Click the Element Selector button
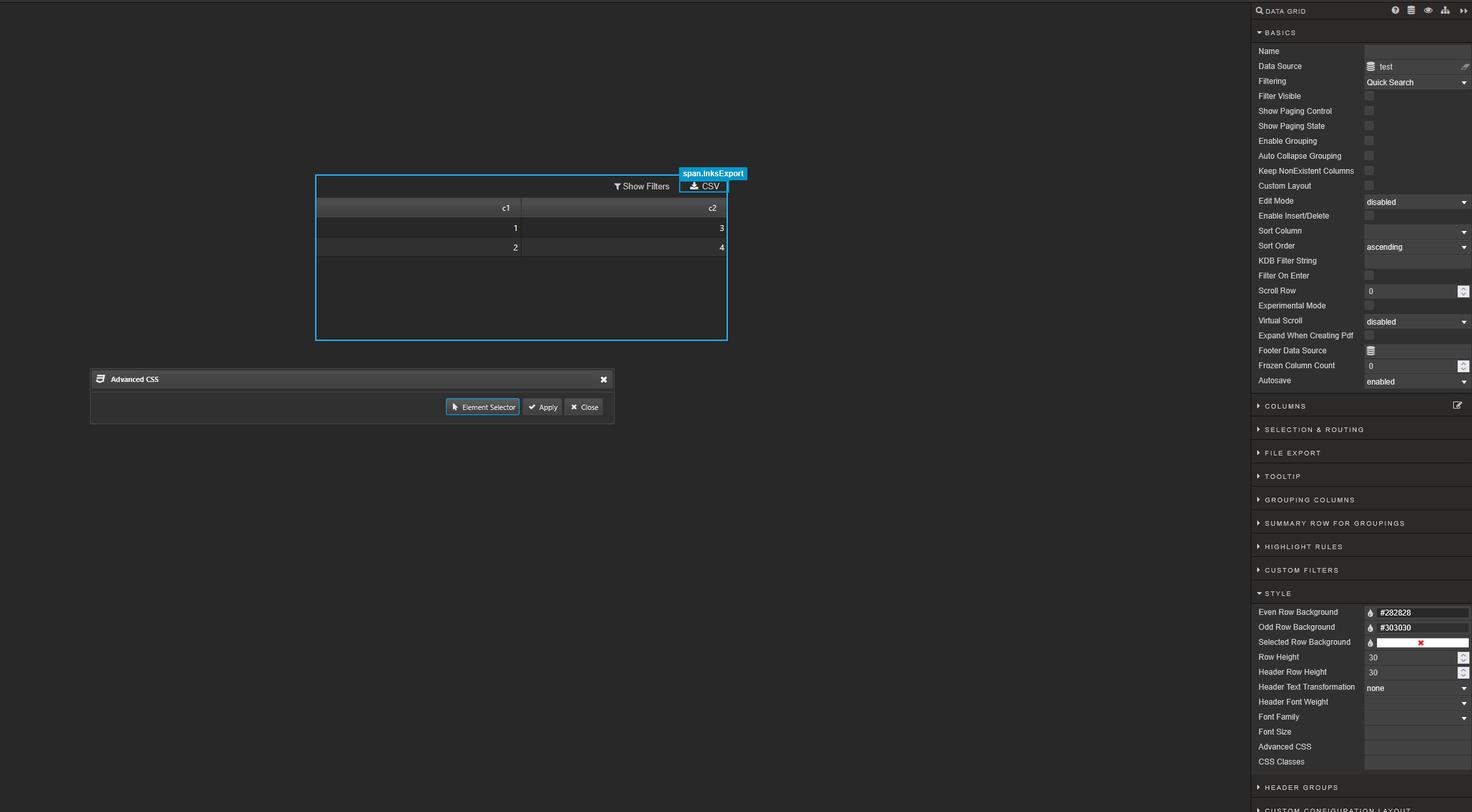Screen dimensions: 1472x812 tap(482, 407)
